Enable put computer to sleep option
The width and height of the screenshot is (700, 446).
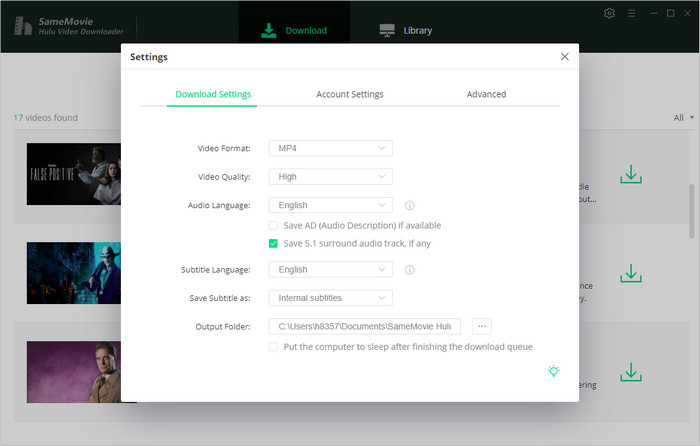click(x=274, y=347)
